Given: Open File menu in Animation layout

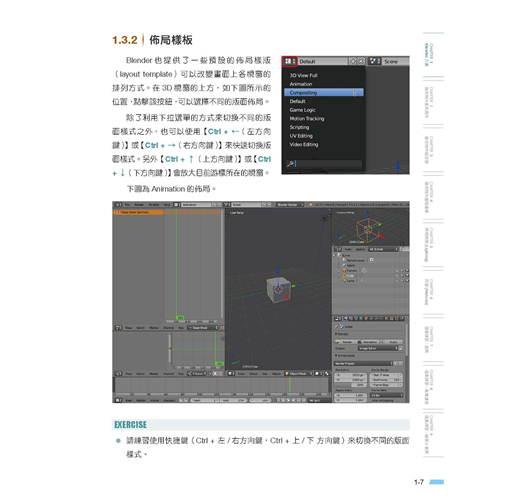Looking at the screenshot, I should [x=127, y=205].
